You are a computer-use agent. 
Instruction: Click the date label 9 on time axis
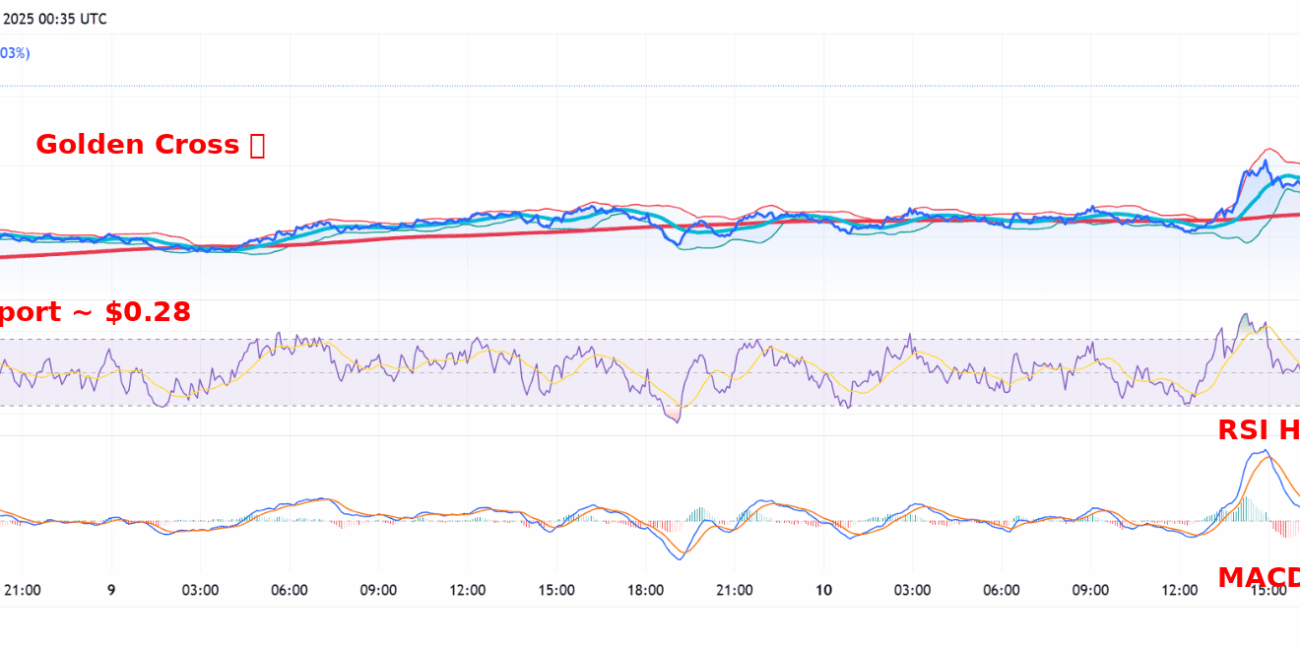pos(111,590)
